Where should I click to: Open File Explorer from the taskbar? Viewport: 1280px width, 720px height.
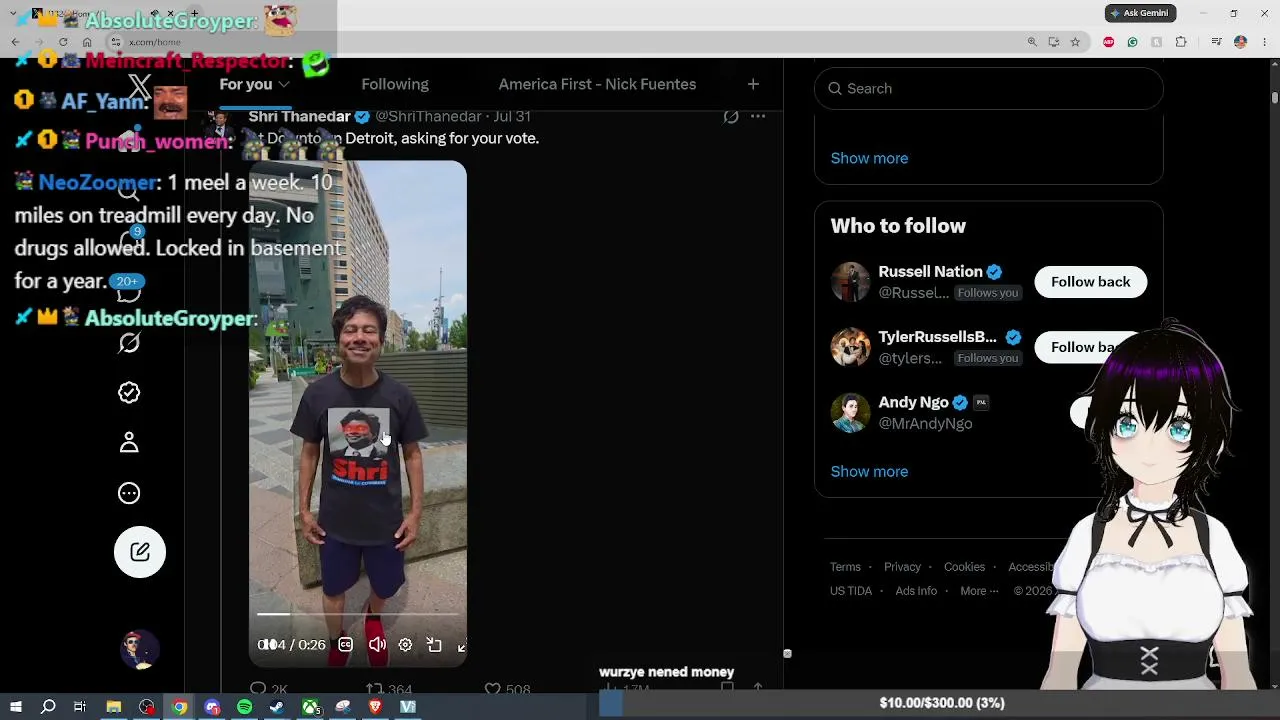(x=114, y=707)
